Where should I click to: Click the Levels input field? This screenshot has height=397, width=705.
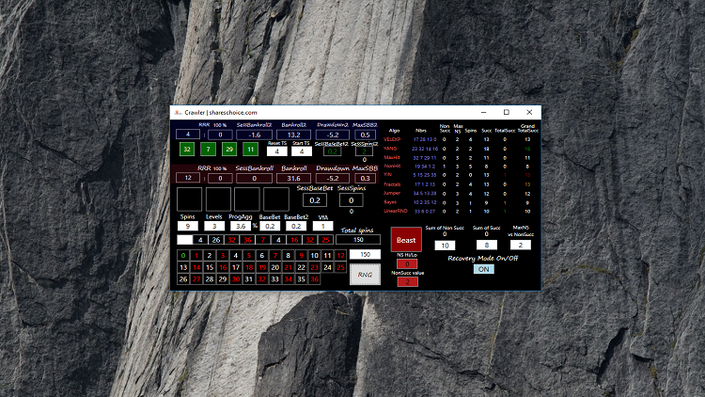point(214,226)
